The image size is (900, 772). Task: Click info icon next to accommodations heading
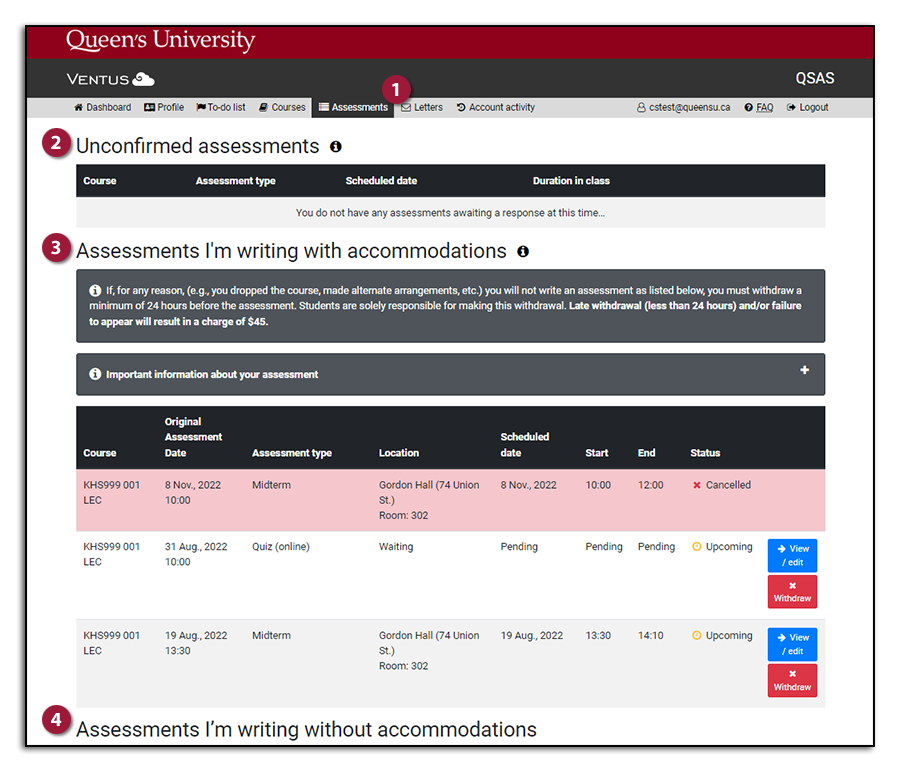coord(523,251)
